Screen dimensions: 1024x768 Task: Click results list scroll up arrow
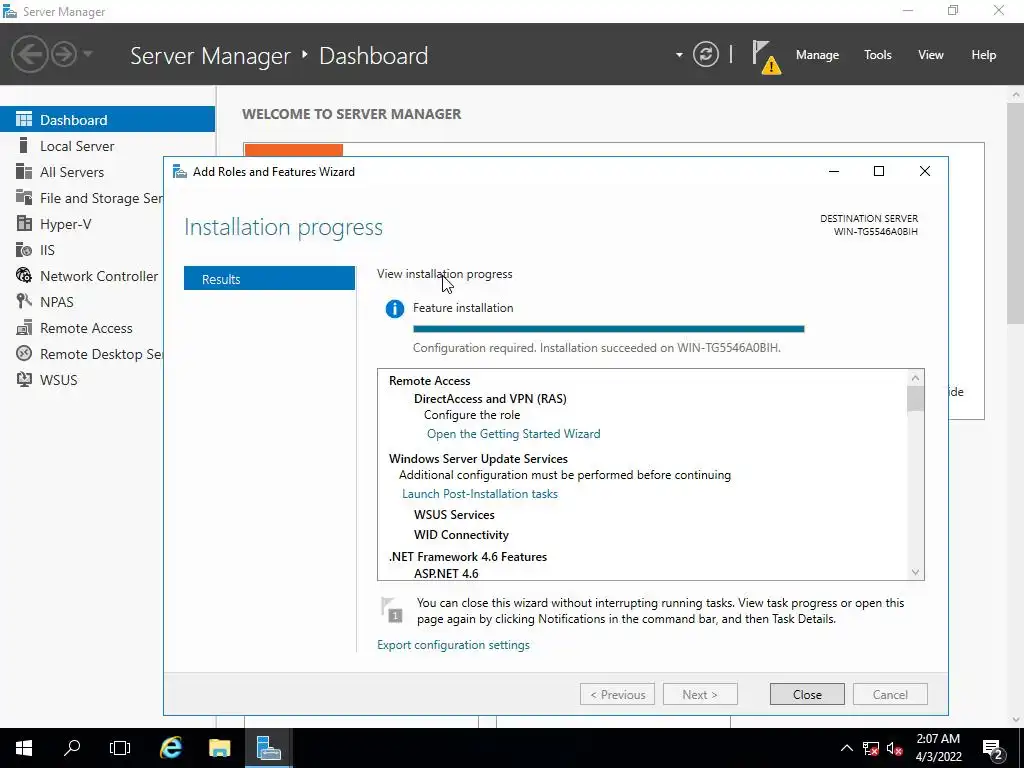pos(916,377)
